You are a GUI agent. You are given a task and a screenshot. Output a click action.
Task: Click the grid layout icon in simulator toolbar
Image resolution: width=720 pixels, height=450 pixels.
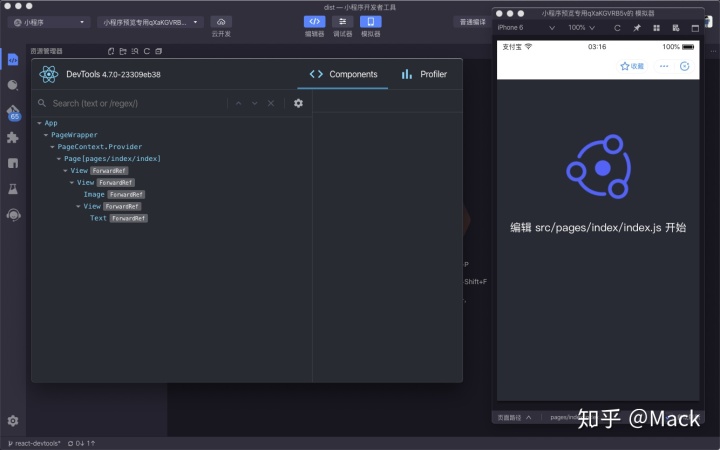[x=657, y=28]
